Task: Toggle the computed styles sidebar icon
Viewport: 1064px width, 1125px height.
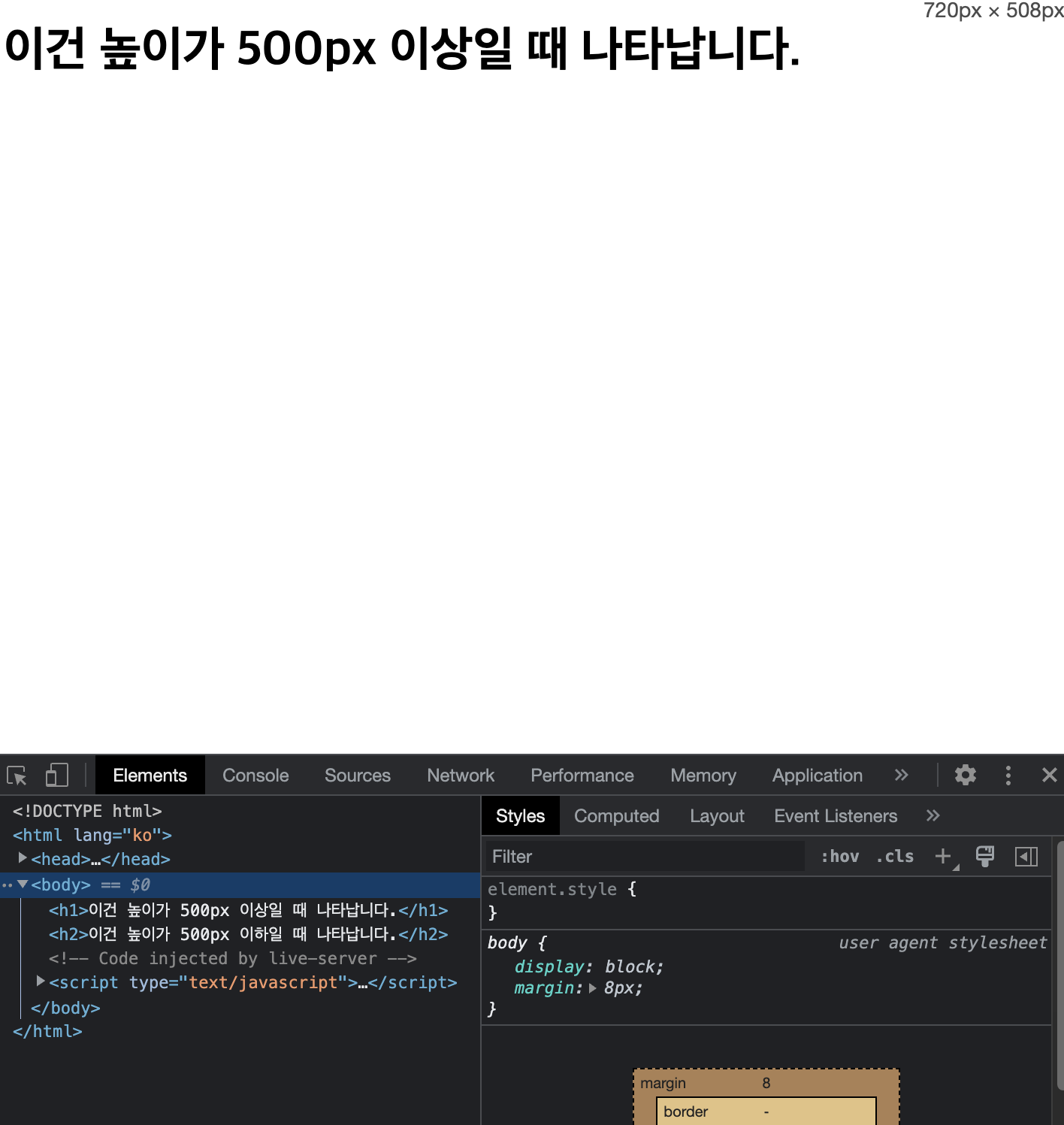Action: [x=1026, y=857]
